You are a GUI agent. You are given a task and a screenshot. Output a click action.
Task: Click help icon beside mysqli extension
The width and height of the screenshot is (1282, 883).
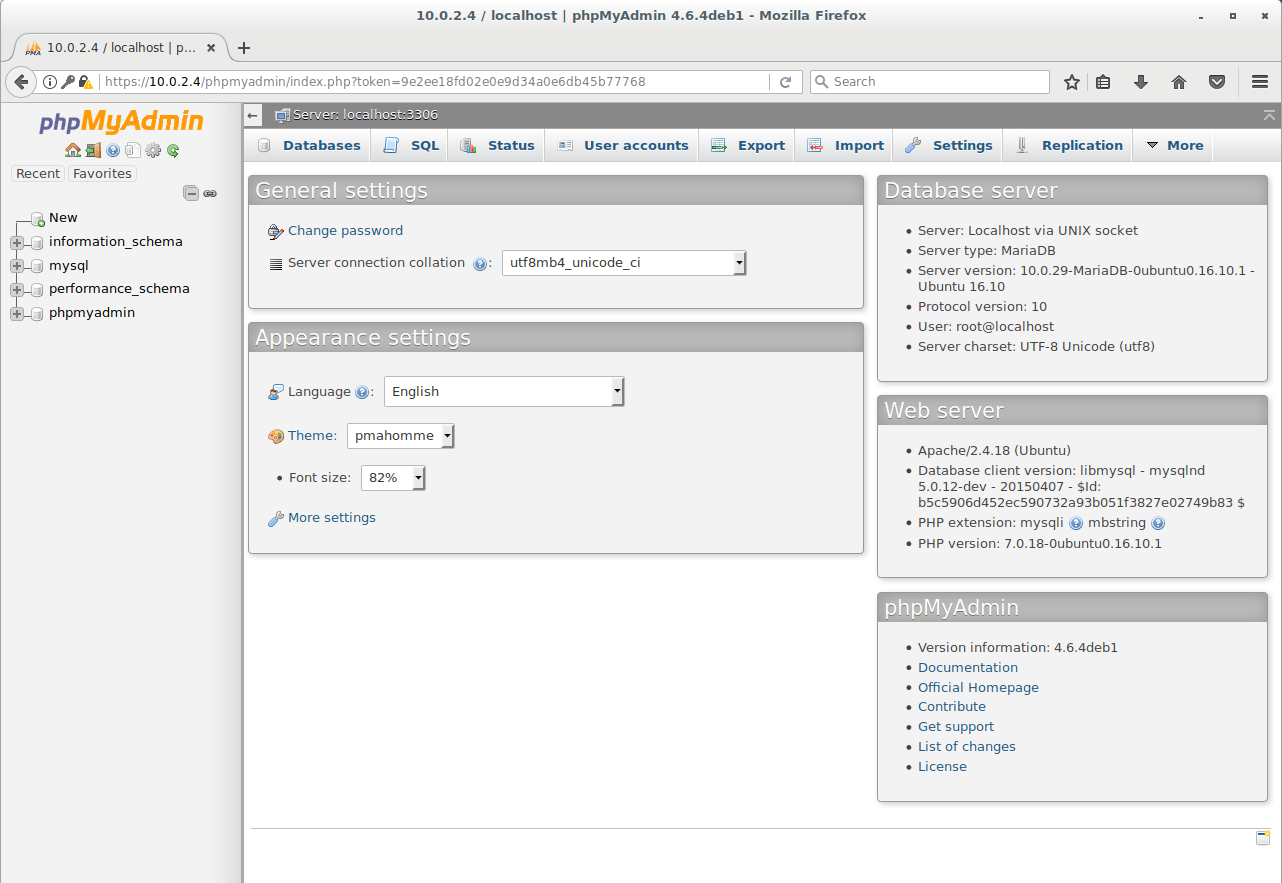(x=1076, y=523)
